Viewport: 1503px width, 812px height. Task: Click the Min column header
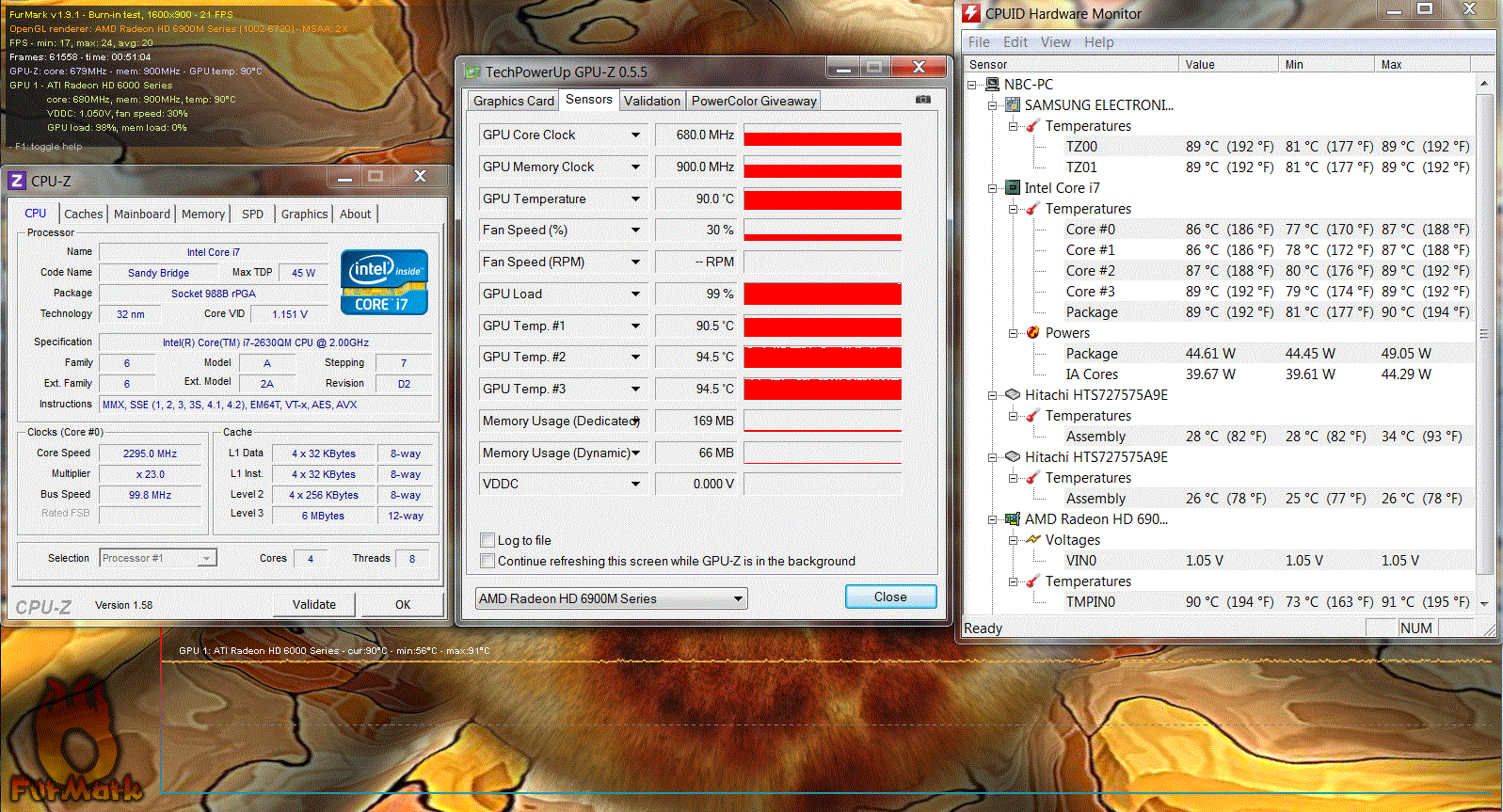click(x=1327, y=64)
